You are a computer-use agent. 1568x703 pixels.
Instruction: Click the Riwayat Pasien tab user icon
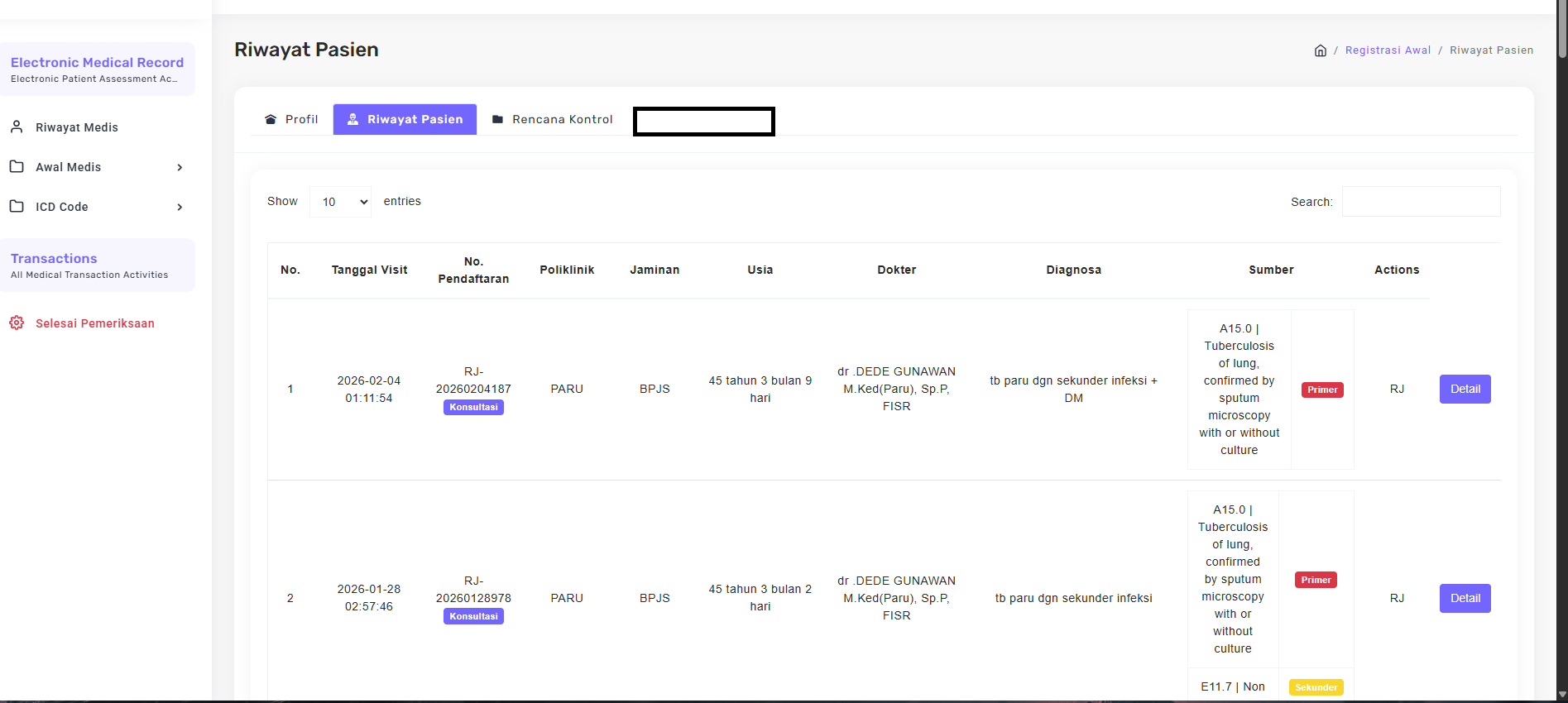pos(352,119)
